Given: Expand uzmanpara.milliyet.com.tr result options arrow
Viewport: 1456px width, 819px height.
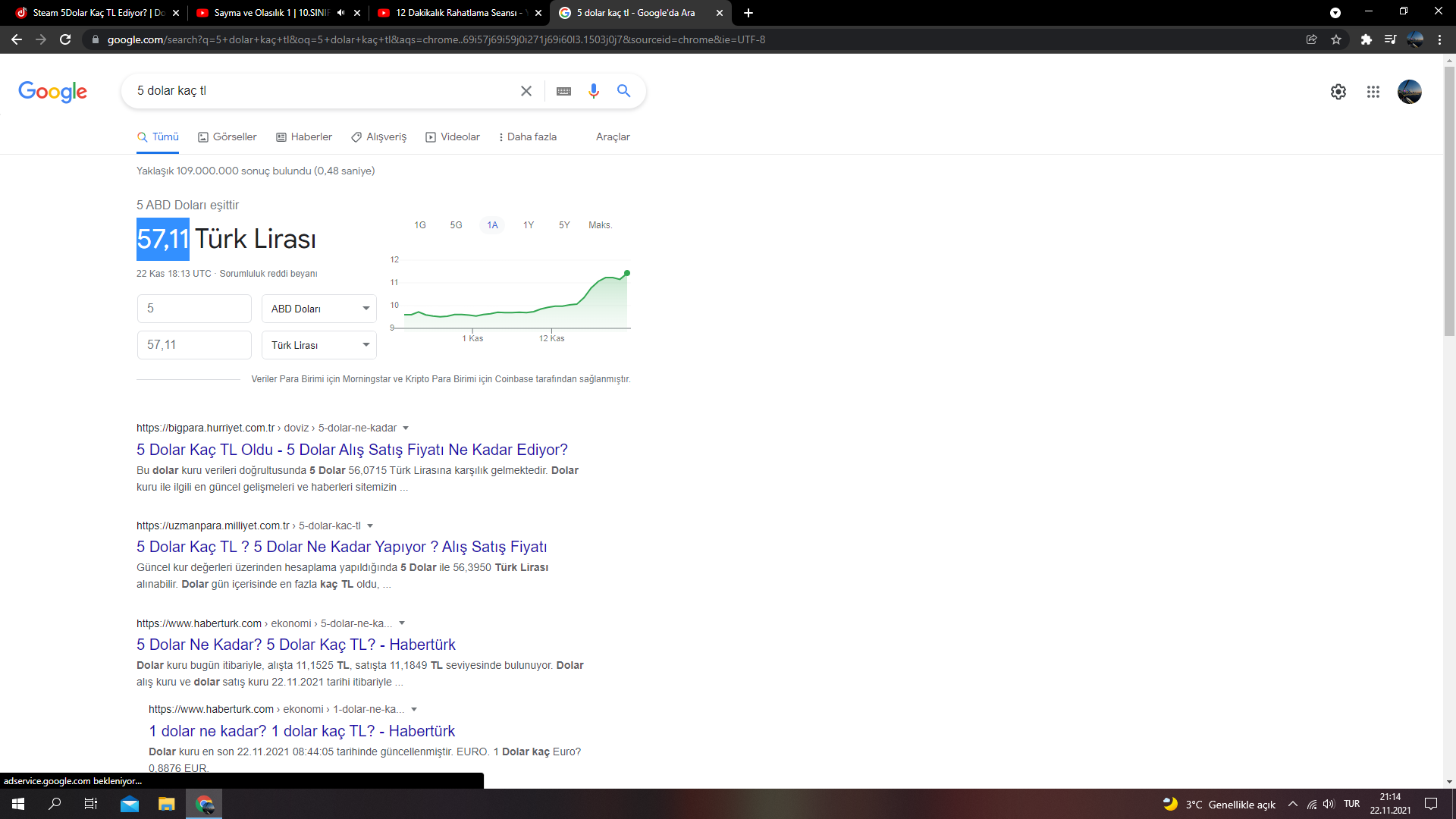Looking at the screenshot, I should pyautogui.click(x=370, y=526).
